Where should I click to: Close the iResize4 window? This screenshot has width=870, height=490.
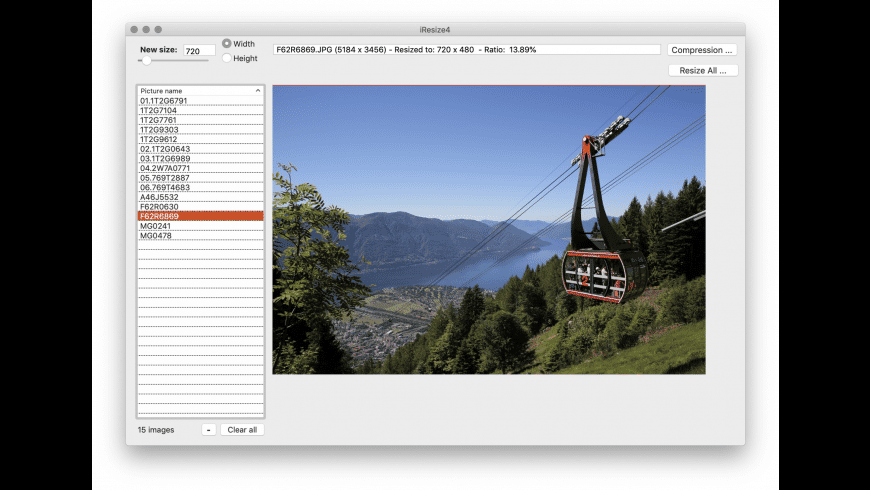[x=134, y=29]
